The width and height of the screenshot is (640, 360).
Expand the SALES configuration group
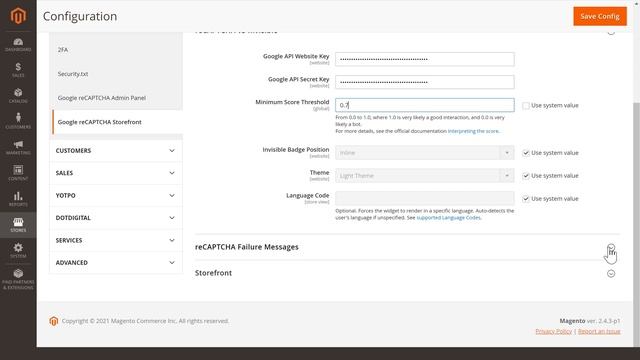[x=116, y=173]
